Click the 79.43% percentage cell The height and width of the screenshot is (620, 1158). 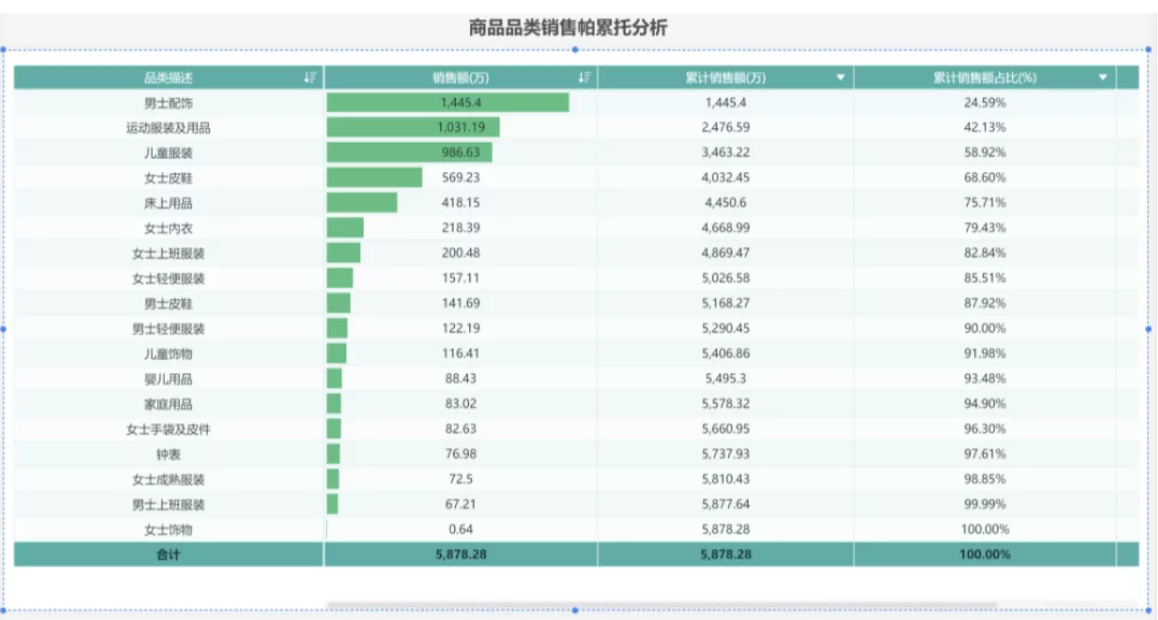click(x=984, y=228)
